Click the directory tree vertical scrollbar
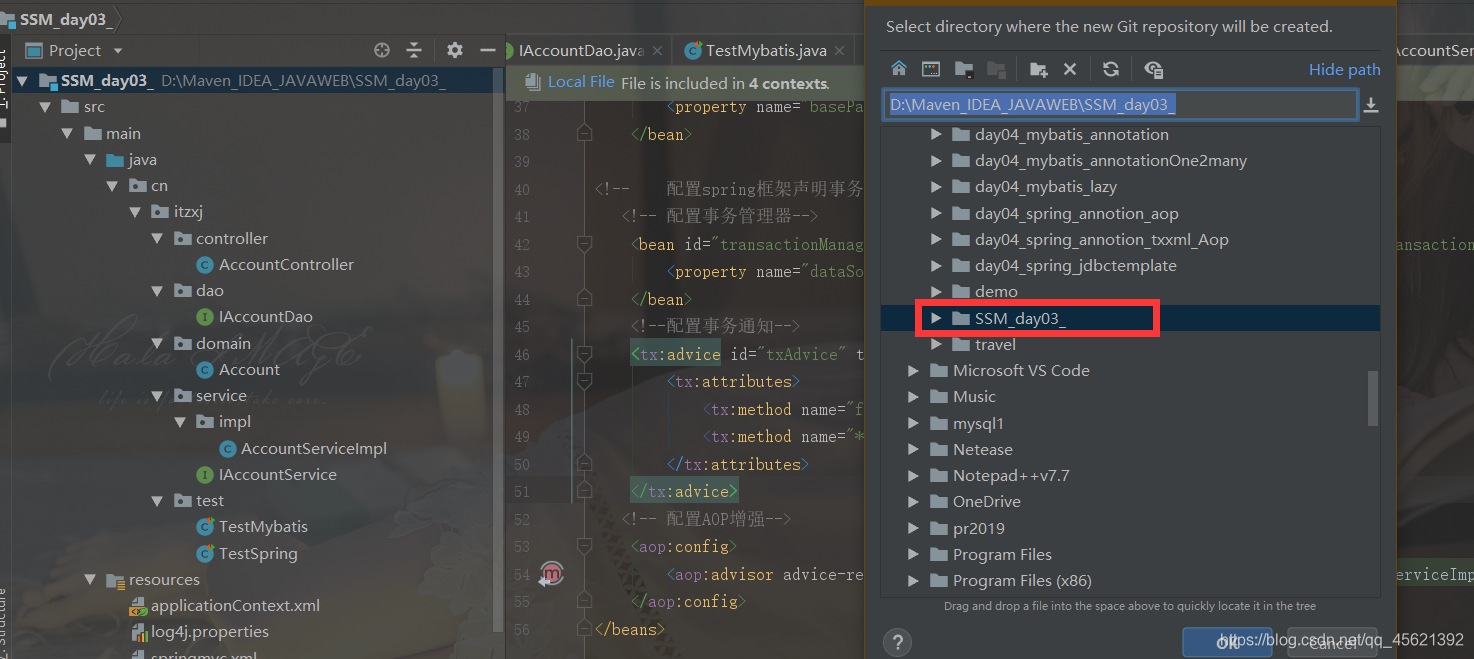Image resolution: width=1474 pixels, height=659 pixels. (x=1373, y=398)
